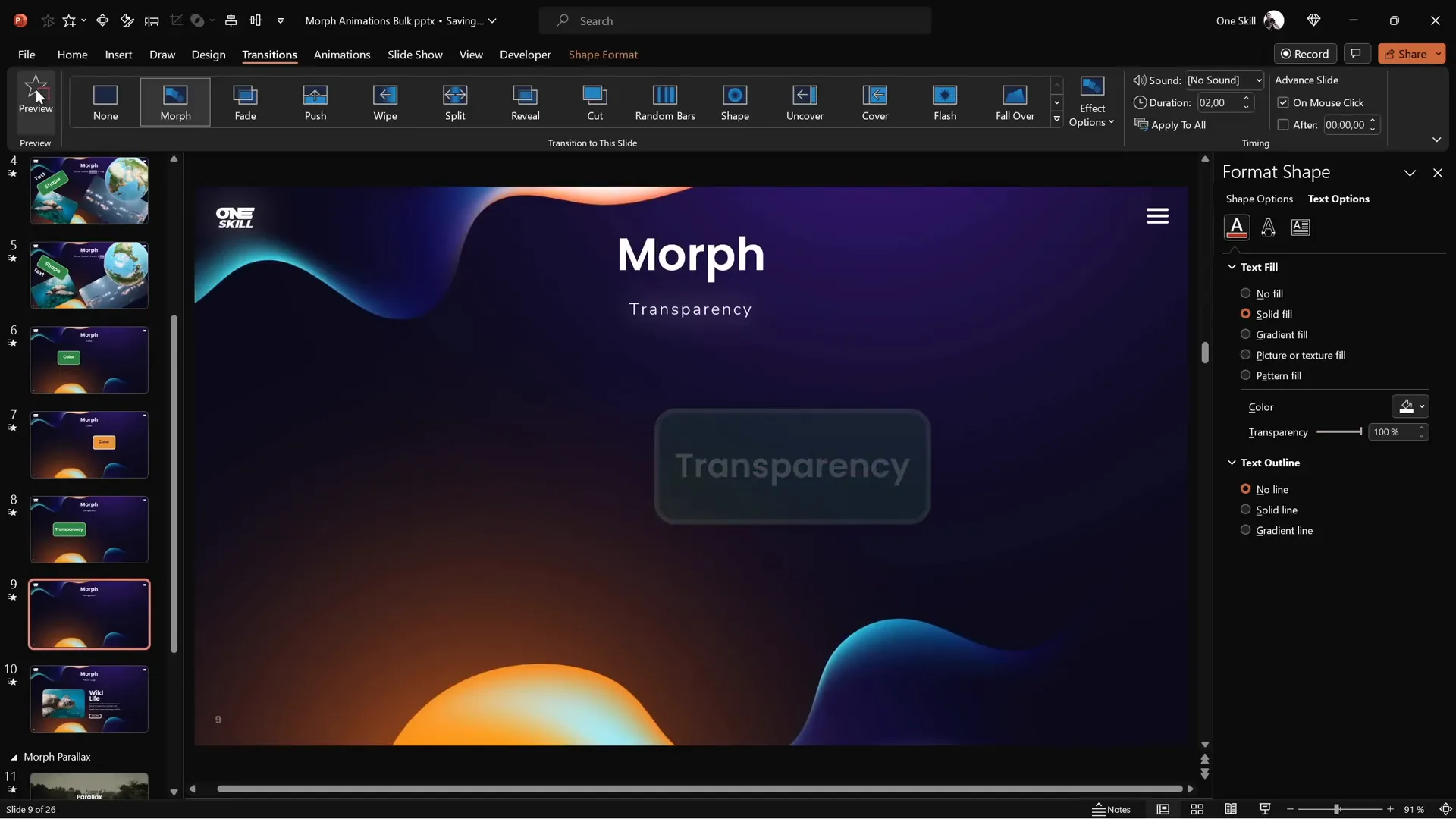Click the Transparency slider

tap(1339, 431)
